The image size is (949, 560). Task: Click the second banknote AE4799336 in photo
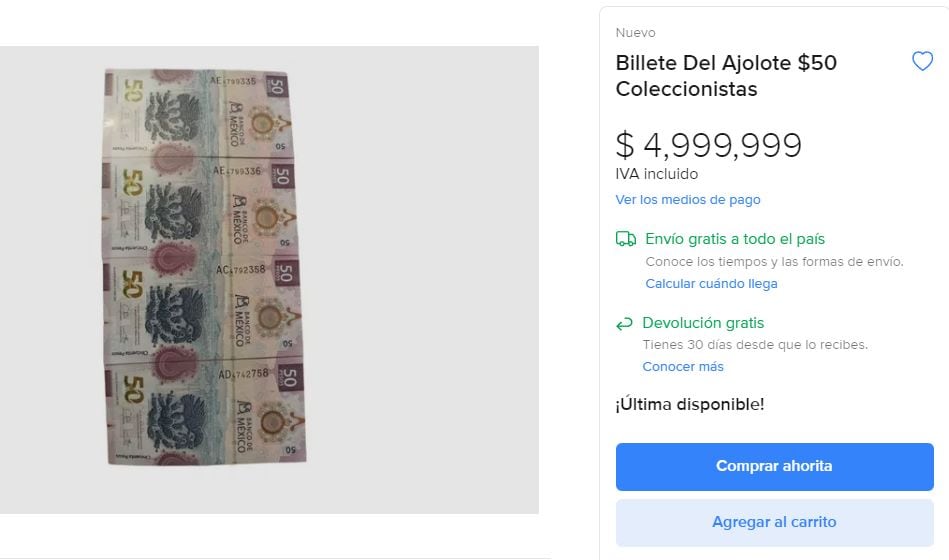point(199,206)
